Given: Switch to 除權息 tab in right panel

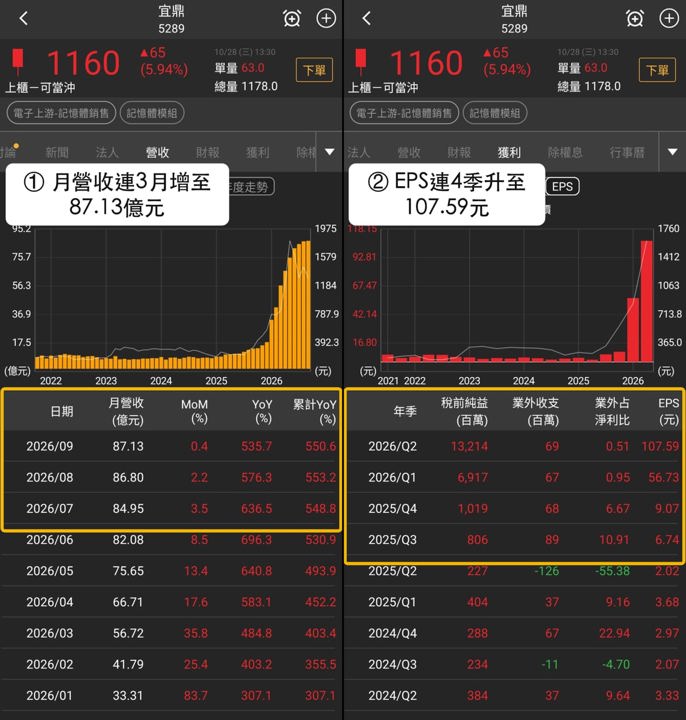Looking at the screenshot, I should (x=565, y=152).
